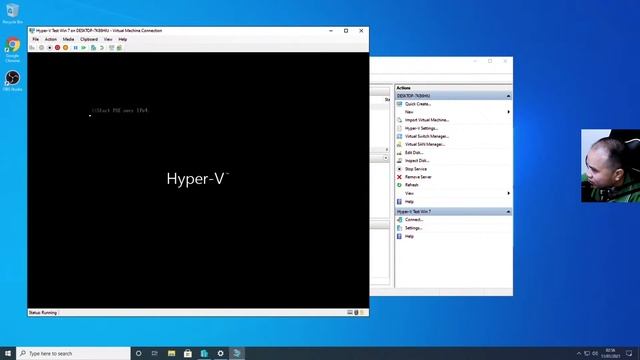Create a checkpoint from VM toolbar
Viewport: 640px width, 360px height.
(93, 48)
